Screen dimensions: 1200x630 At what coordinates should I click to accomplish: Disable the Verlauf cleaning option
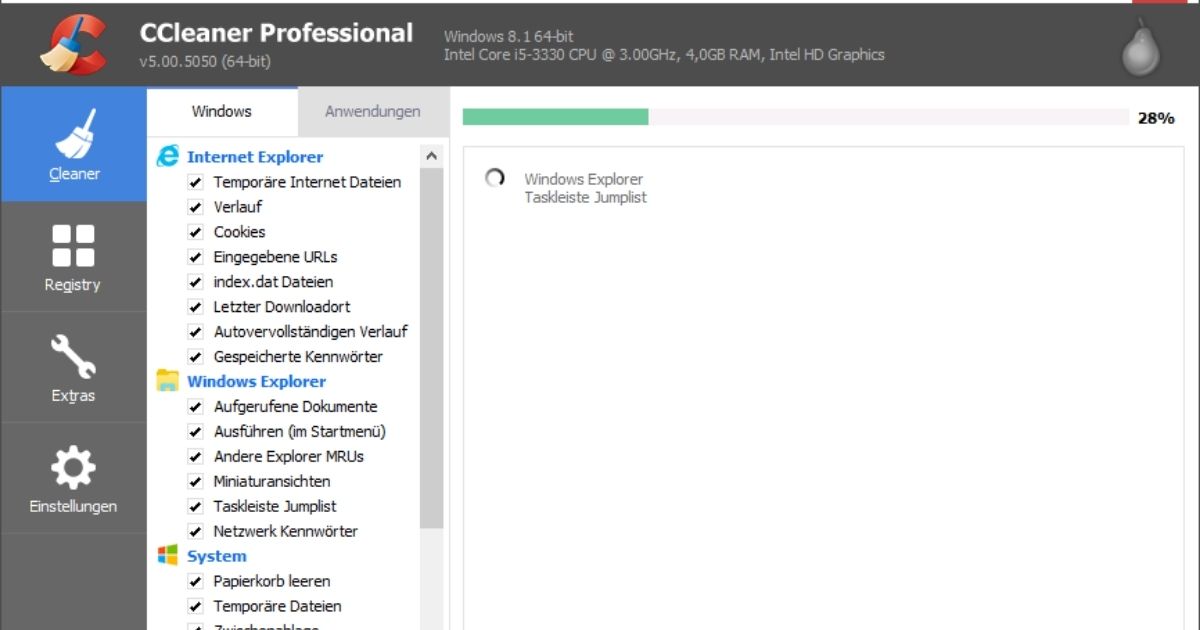click(x=196, y=206)
